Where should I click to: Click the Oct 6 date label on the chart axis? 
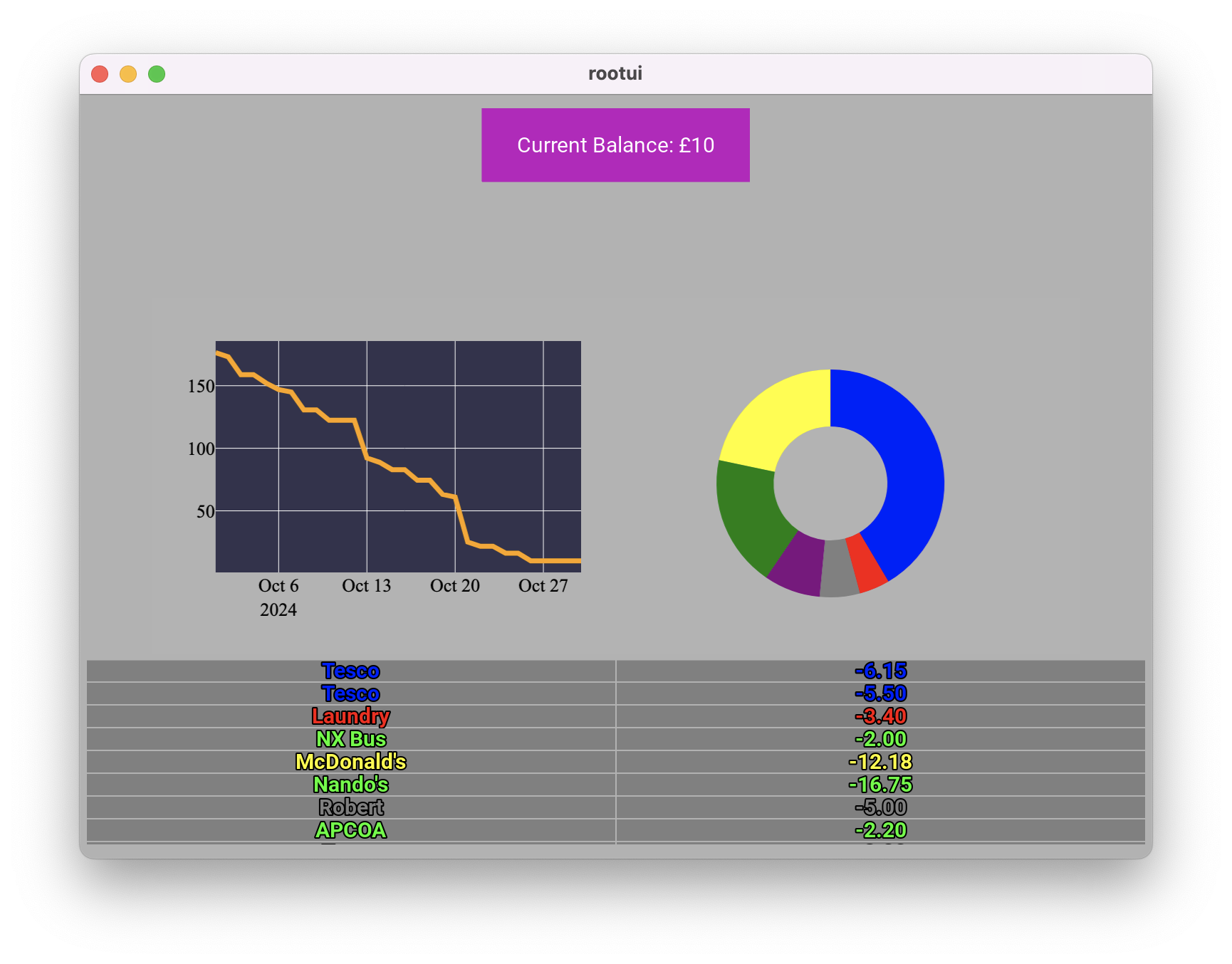click(x=278, y=586)
